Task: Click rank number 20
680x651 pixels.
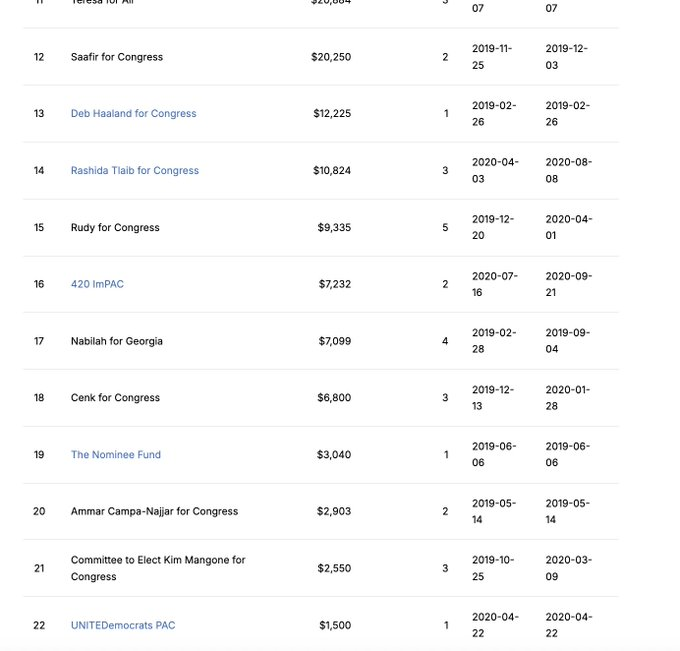Action: point(39,511)
